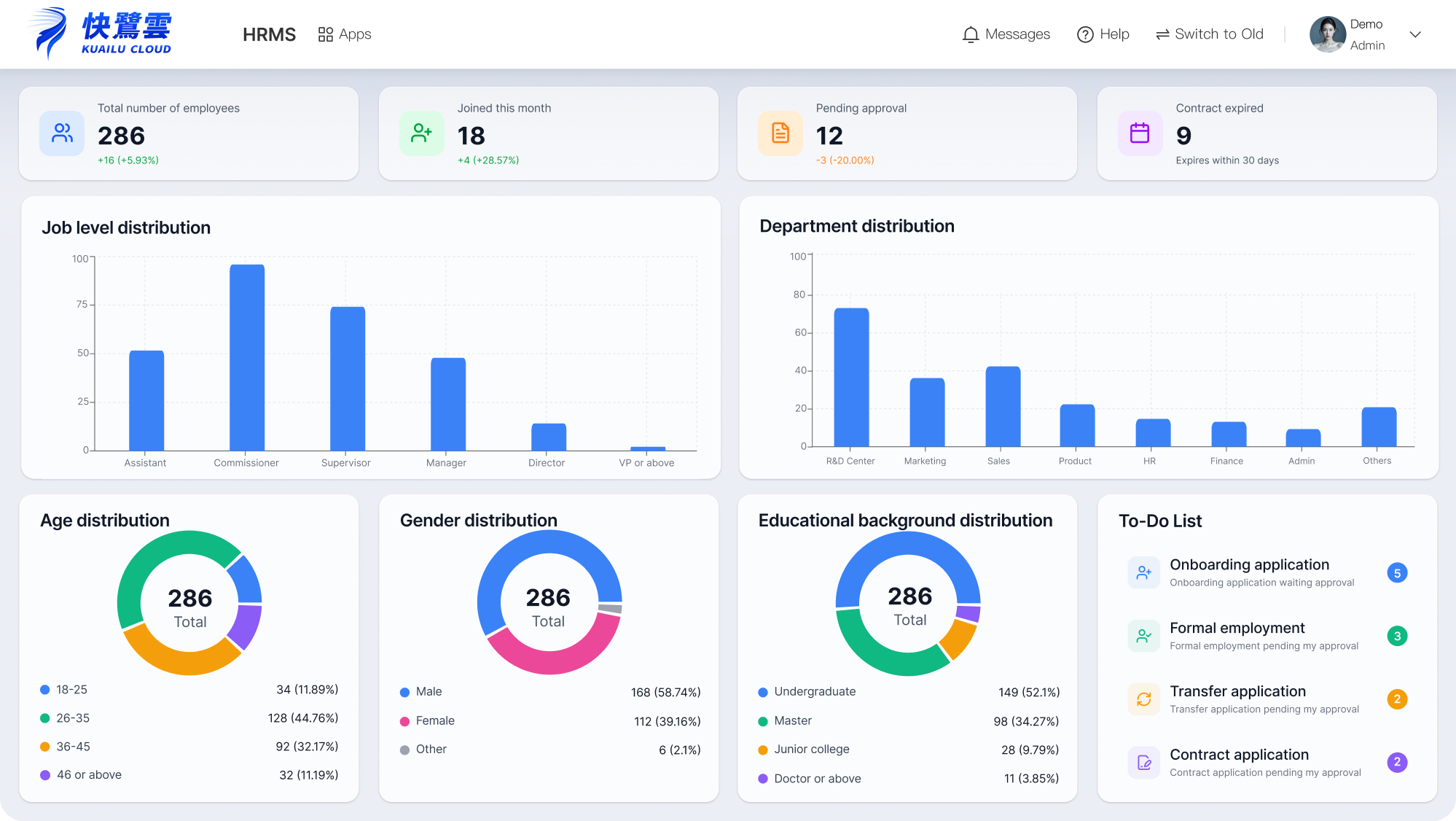Click the '+16 (+5.93%)' change text
Image resolution: width=1456 pixels, height=821 pixels.
128,160
